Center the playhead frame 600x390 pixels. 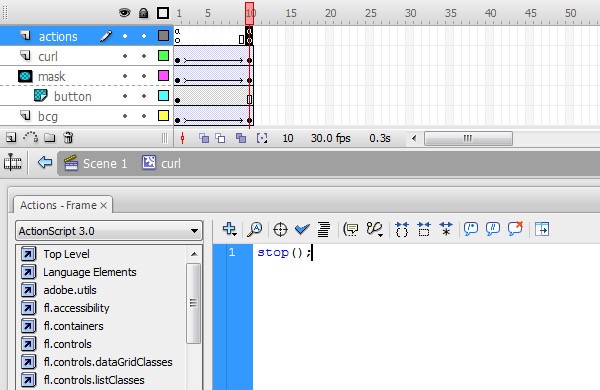point(183,138)
